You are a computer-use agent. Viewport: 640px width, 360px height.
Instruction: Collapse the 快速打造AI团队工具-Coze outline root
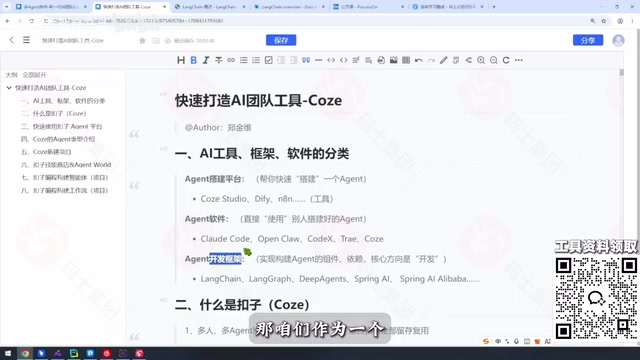click(9, 88)
